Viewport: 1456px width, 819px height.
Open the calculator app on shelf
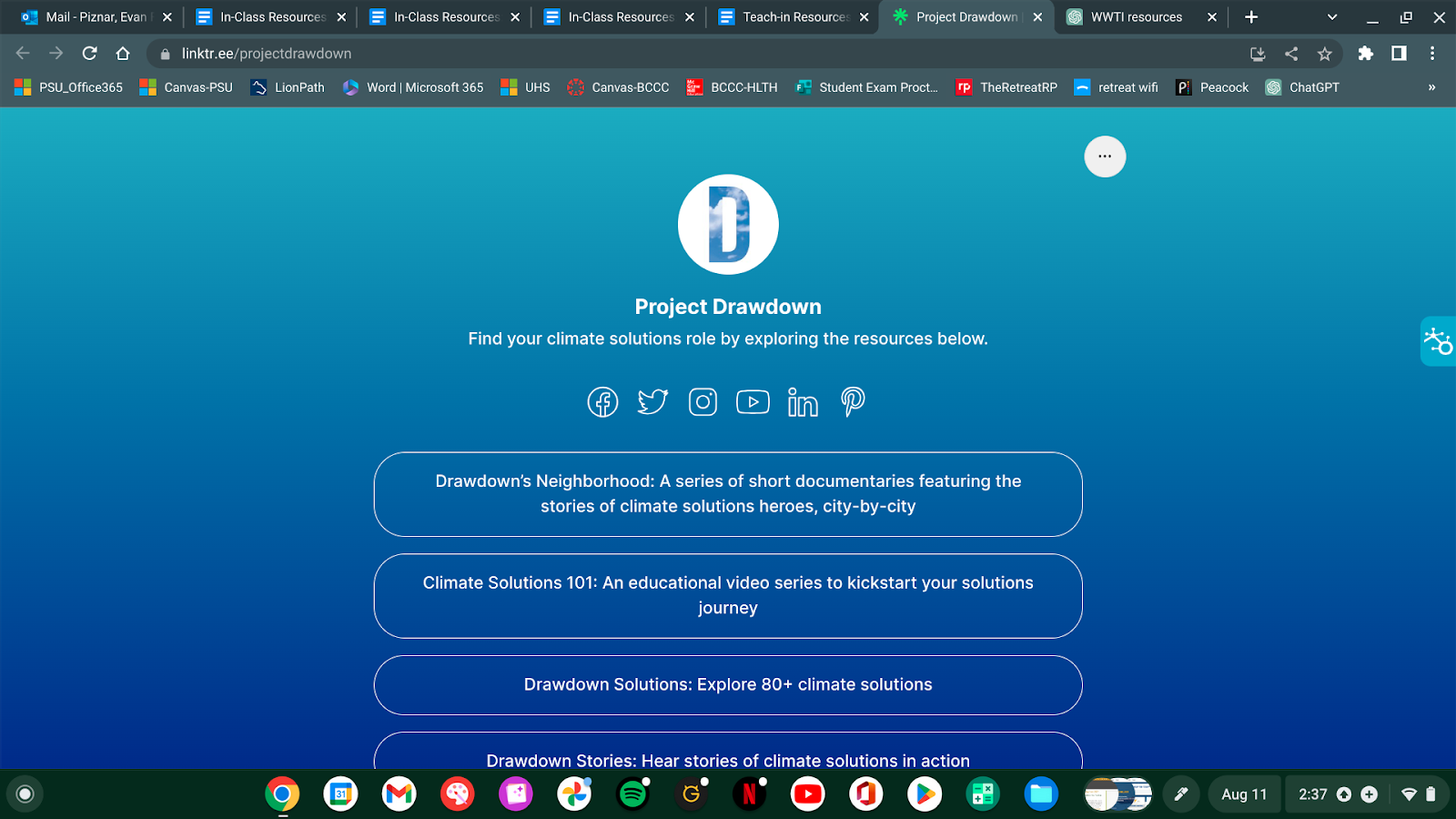point(983,794)
